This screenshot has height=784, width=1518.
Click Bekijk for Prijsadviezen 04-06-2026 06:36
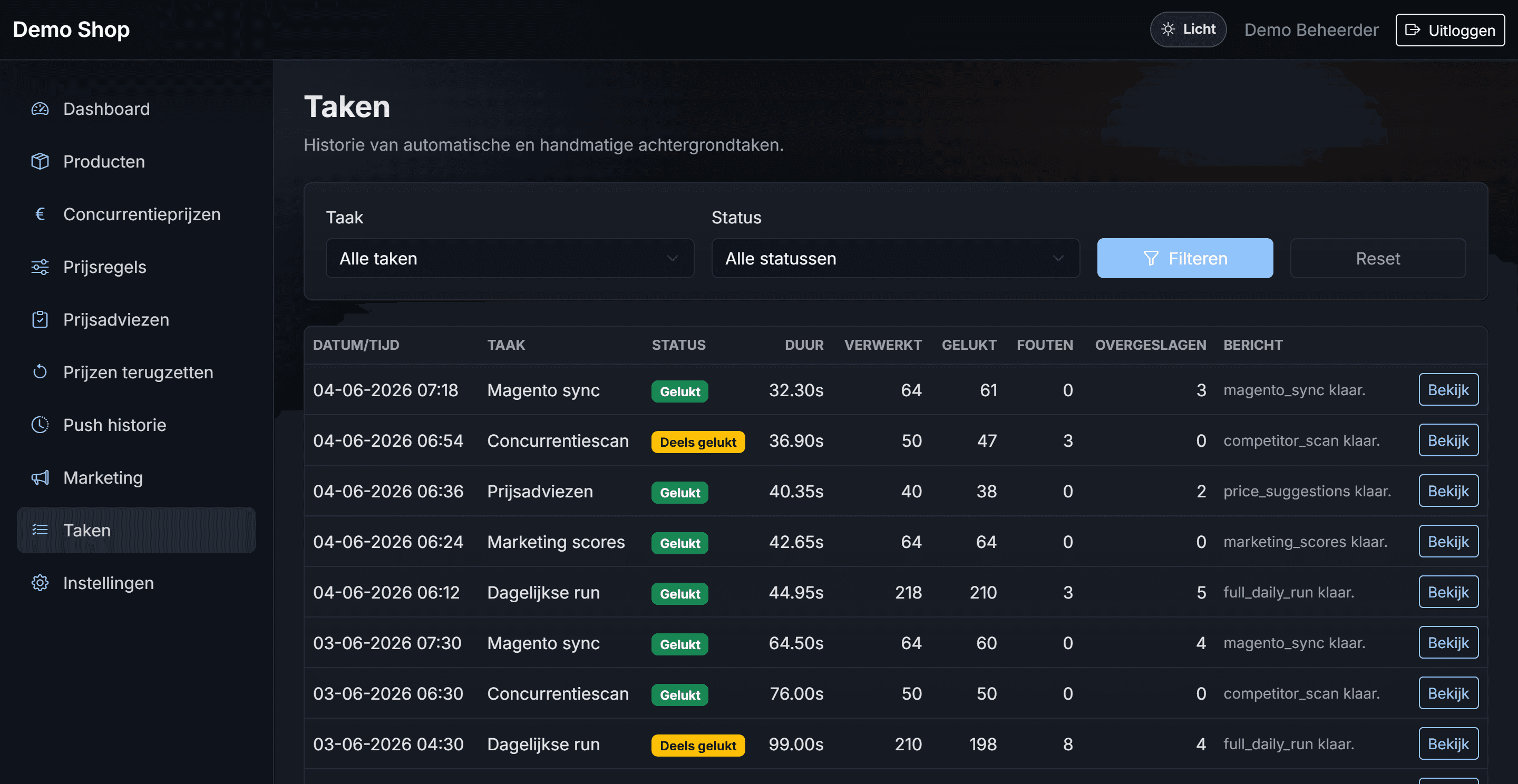[x=1448, y=491]
